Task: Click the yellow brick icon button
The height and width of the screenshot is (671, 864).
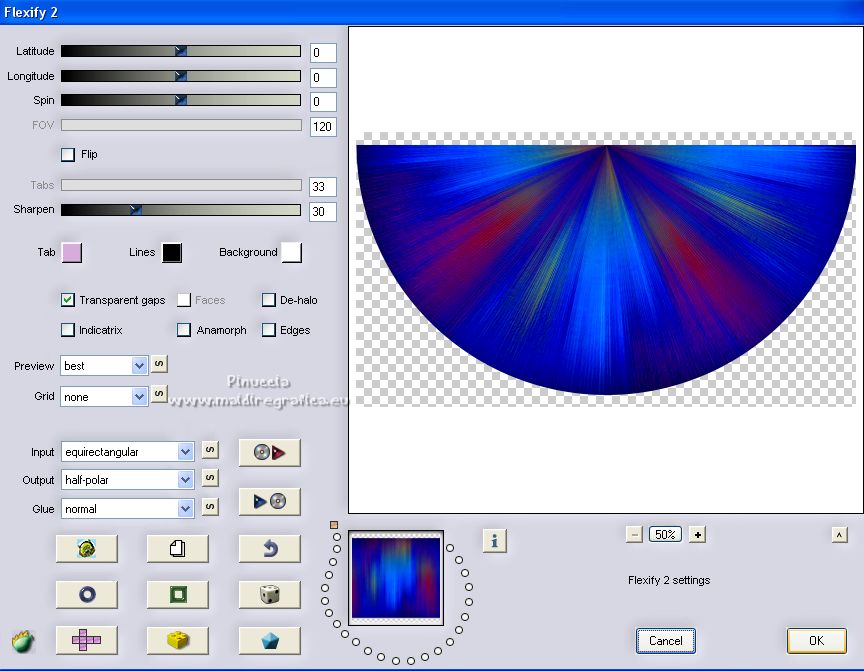Action: 177,640
